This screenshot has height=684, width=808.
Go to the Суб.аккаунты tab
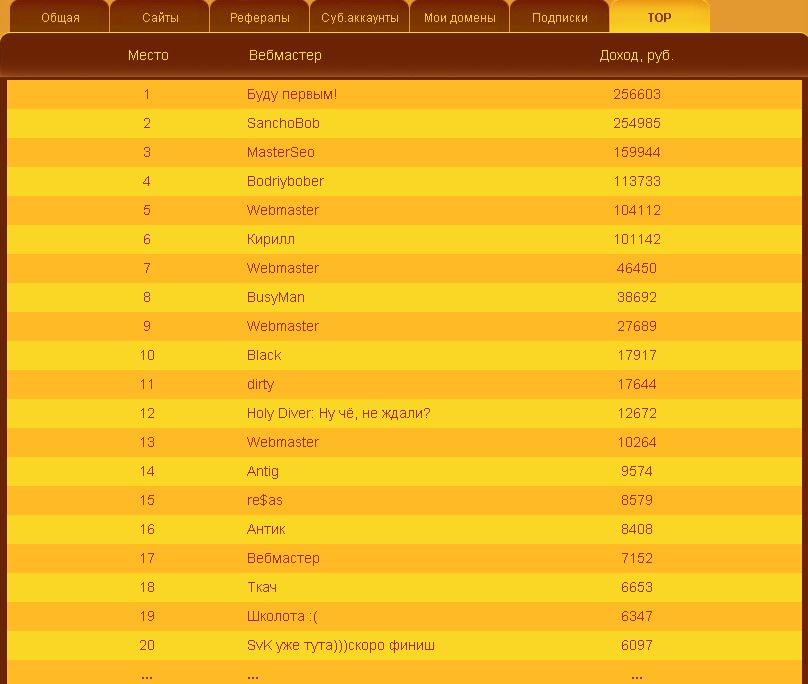click(360, 17)
